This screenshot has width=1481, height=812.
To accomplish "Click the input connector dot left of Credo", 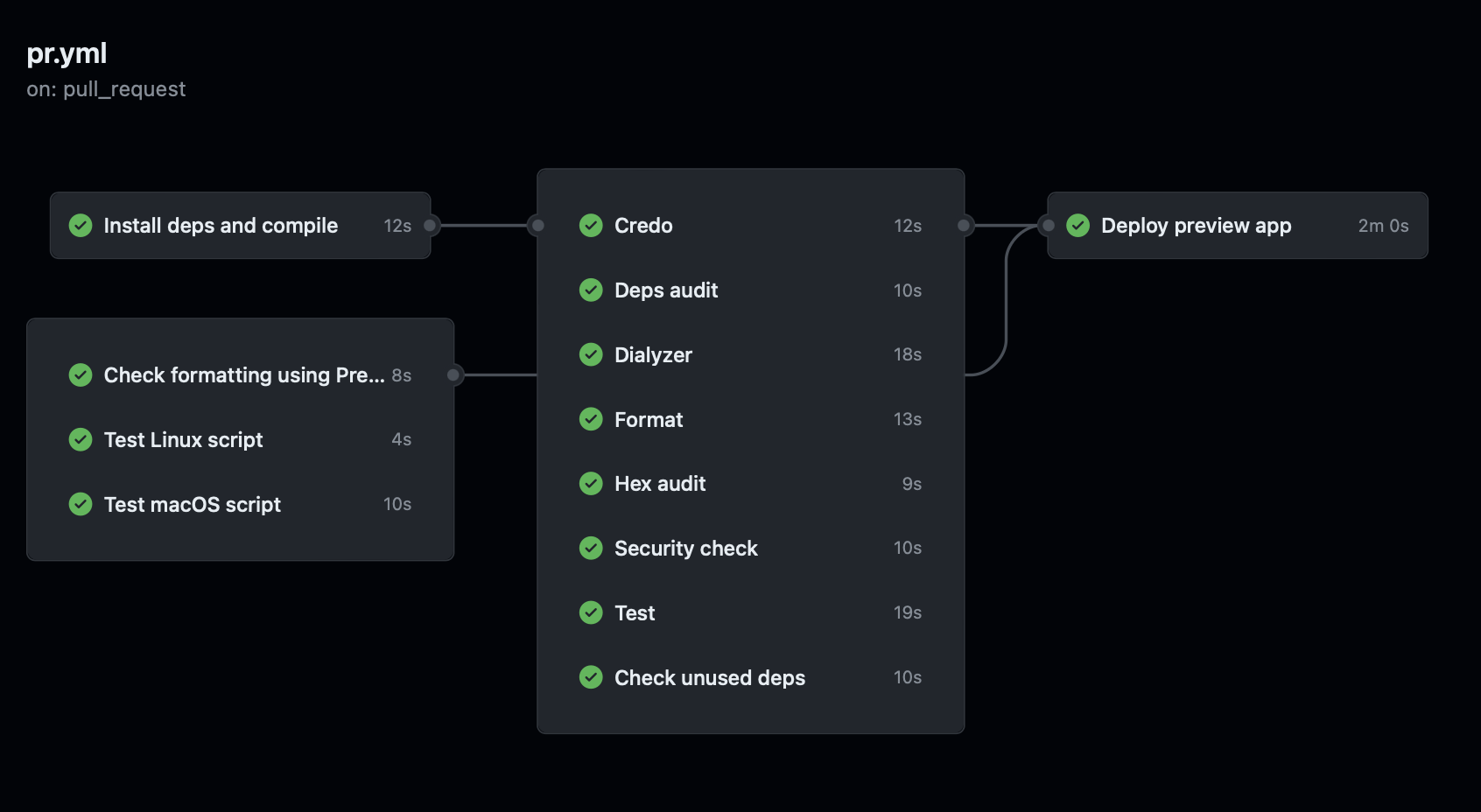I will (x=537, y=226).
